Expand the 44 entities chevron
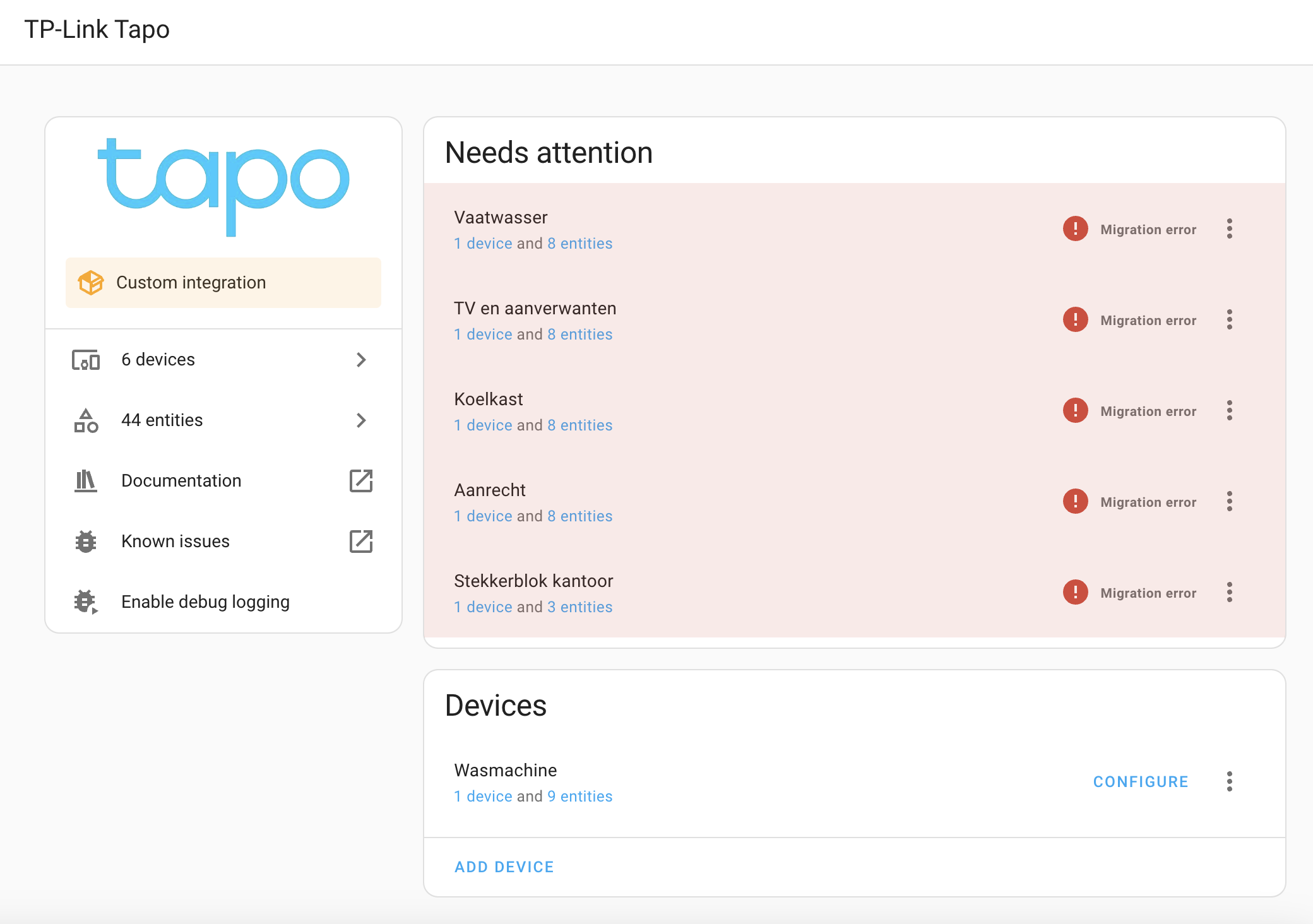This screenshot has height=924, width=1313. (361, 420)
